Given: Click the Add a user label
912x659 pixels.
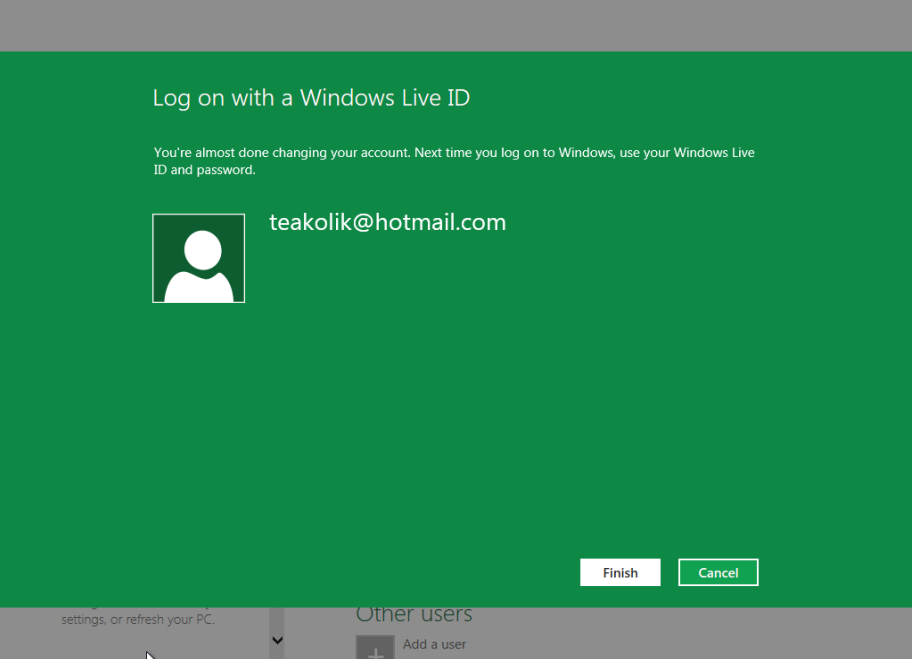Looking at the screenshot, I should pos(434,644).
